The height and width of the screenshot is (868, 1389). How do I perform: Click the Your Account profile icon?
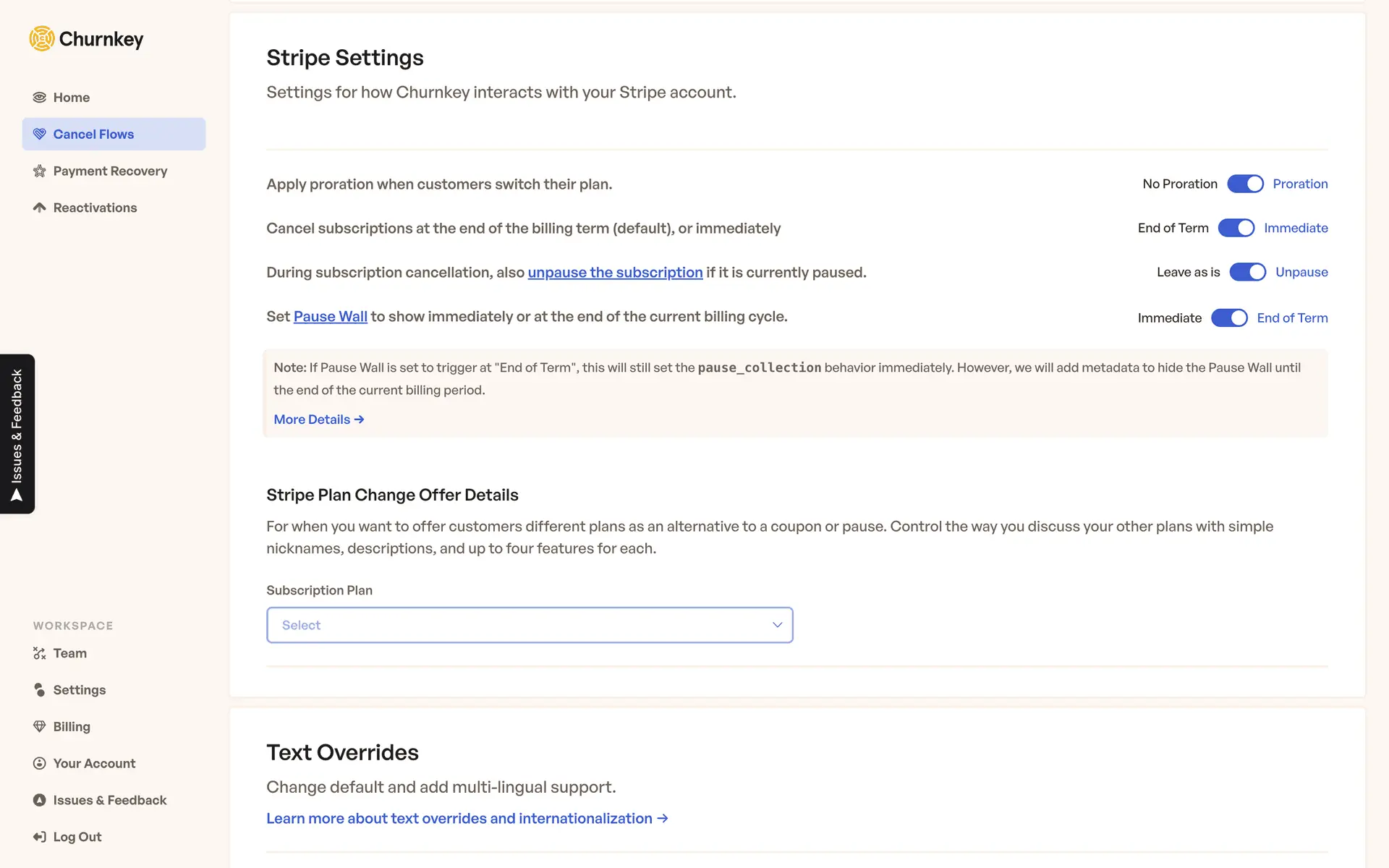(40, 763)
